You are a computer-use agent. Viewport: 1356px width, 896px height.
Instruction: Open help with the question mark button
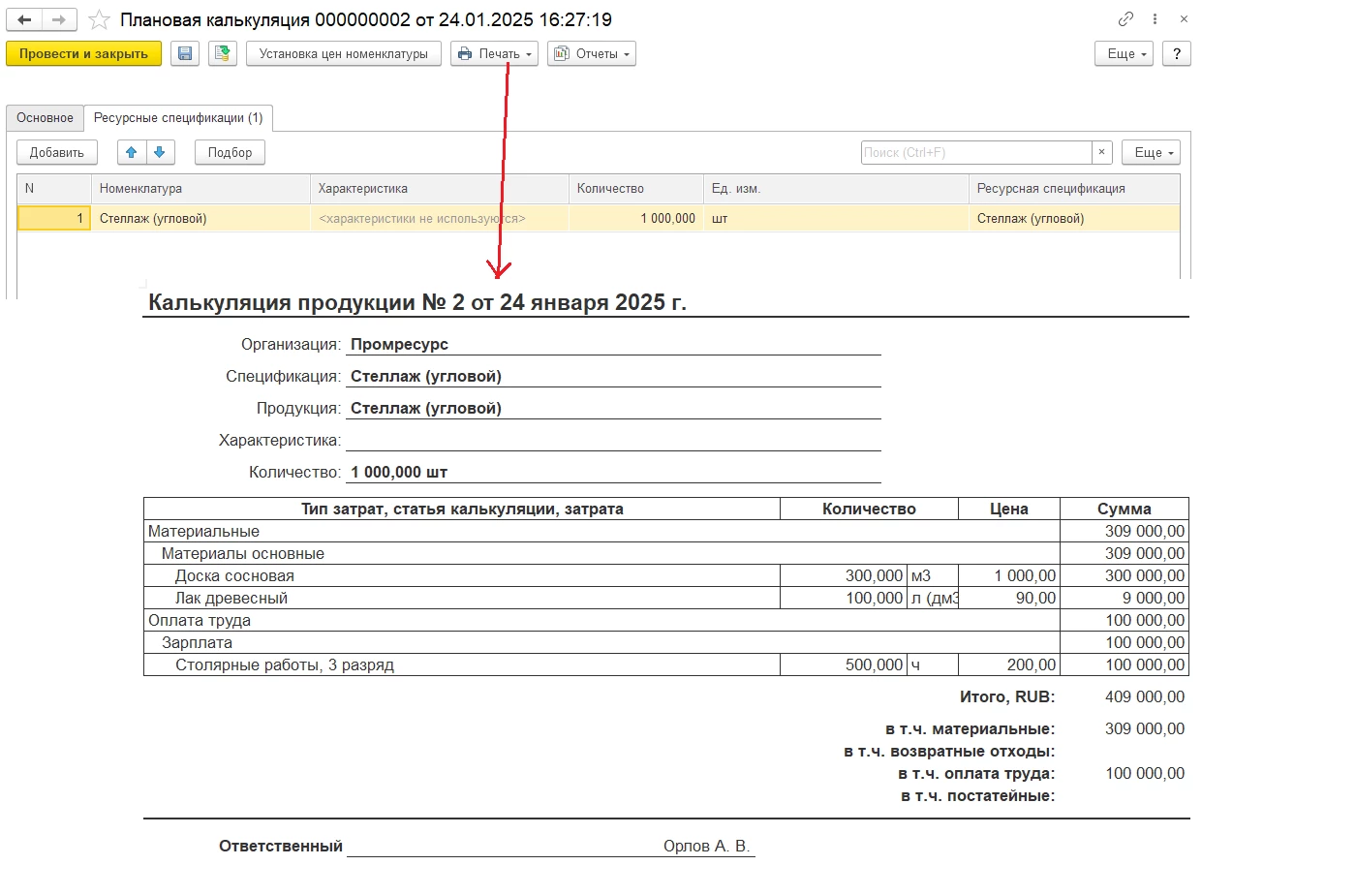pyautogui.click(x=1176, y=54)
